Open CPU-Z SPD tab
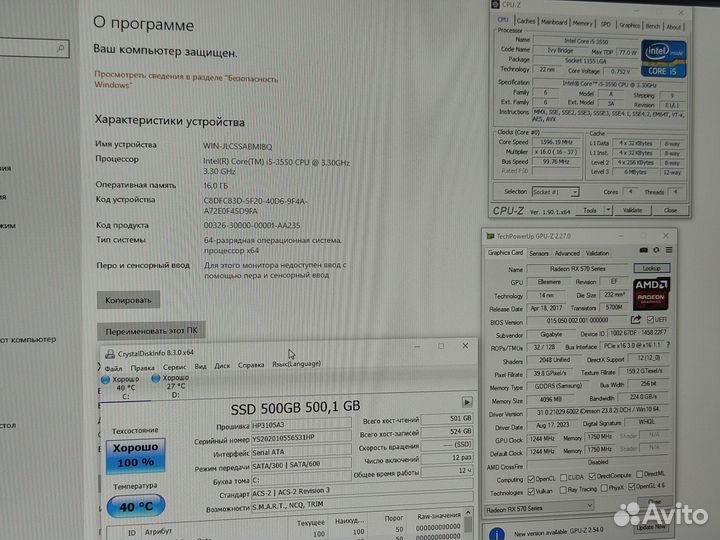The width and height of the screenshot is (720, 540). coord(606,24)
